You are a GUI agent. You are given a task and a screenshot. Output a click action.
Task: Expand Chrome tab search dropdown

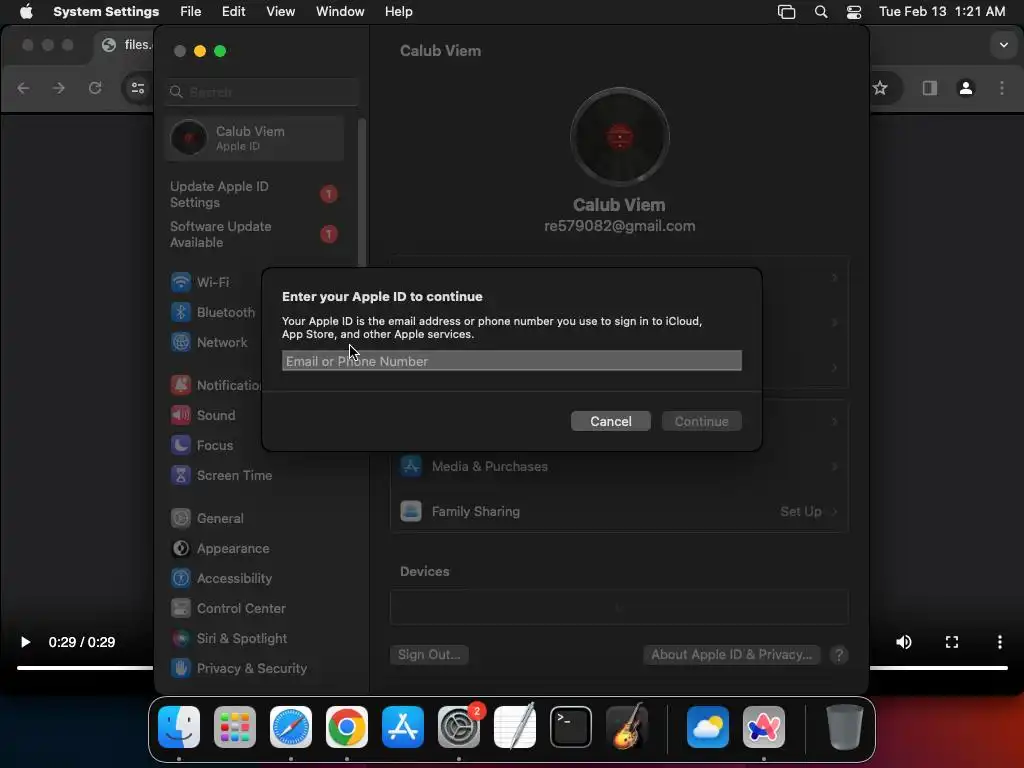tap(1004, 45)
